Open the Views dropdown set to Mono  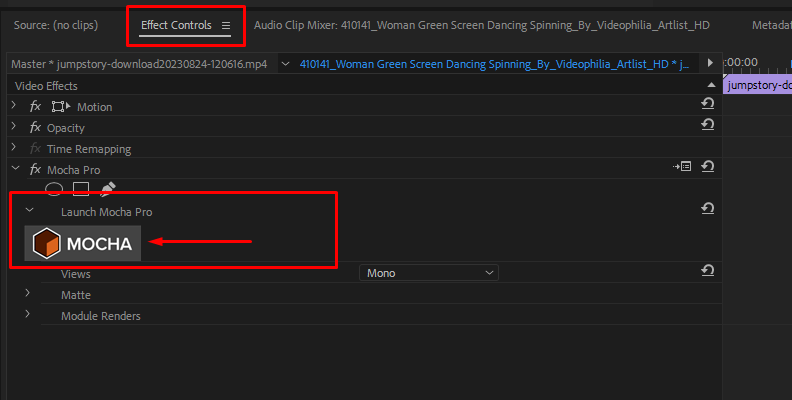pos(429,273)
